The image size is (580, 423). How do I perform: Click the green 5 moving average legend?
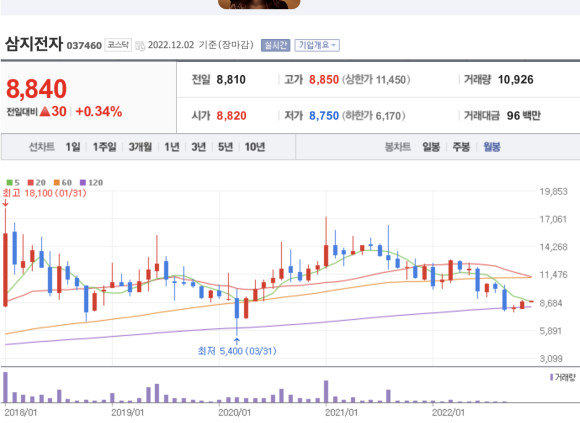[x=13, y=183]
